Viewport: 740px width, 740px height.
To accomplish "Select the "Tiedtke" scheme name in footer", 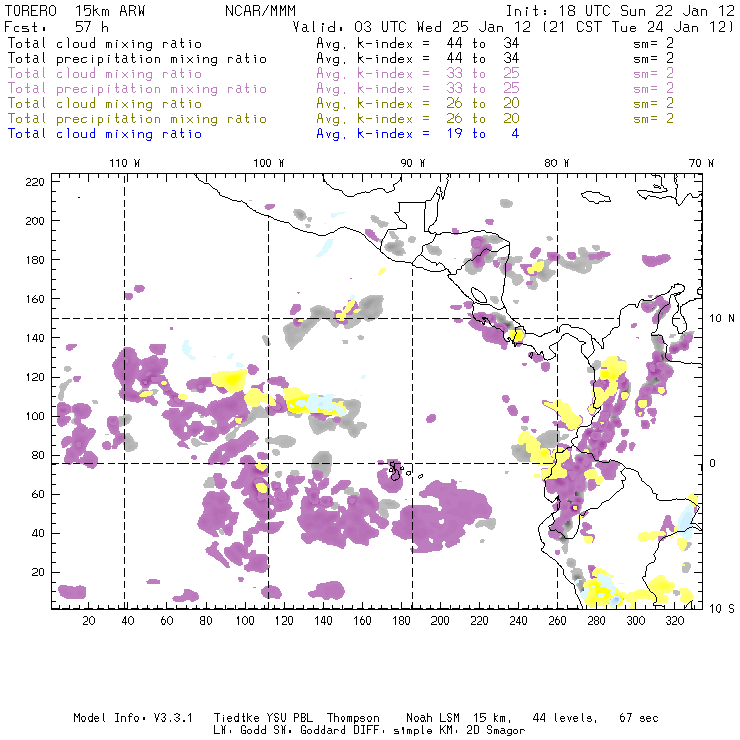I will [236, 718].
